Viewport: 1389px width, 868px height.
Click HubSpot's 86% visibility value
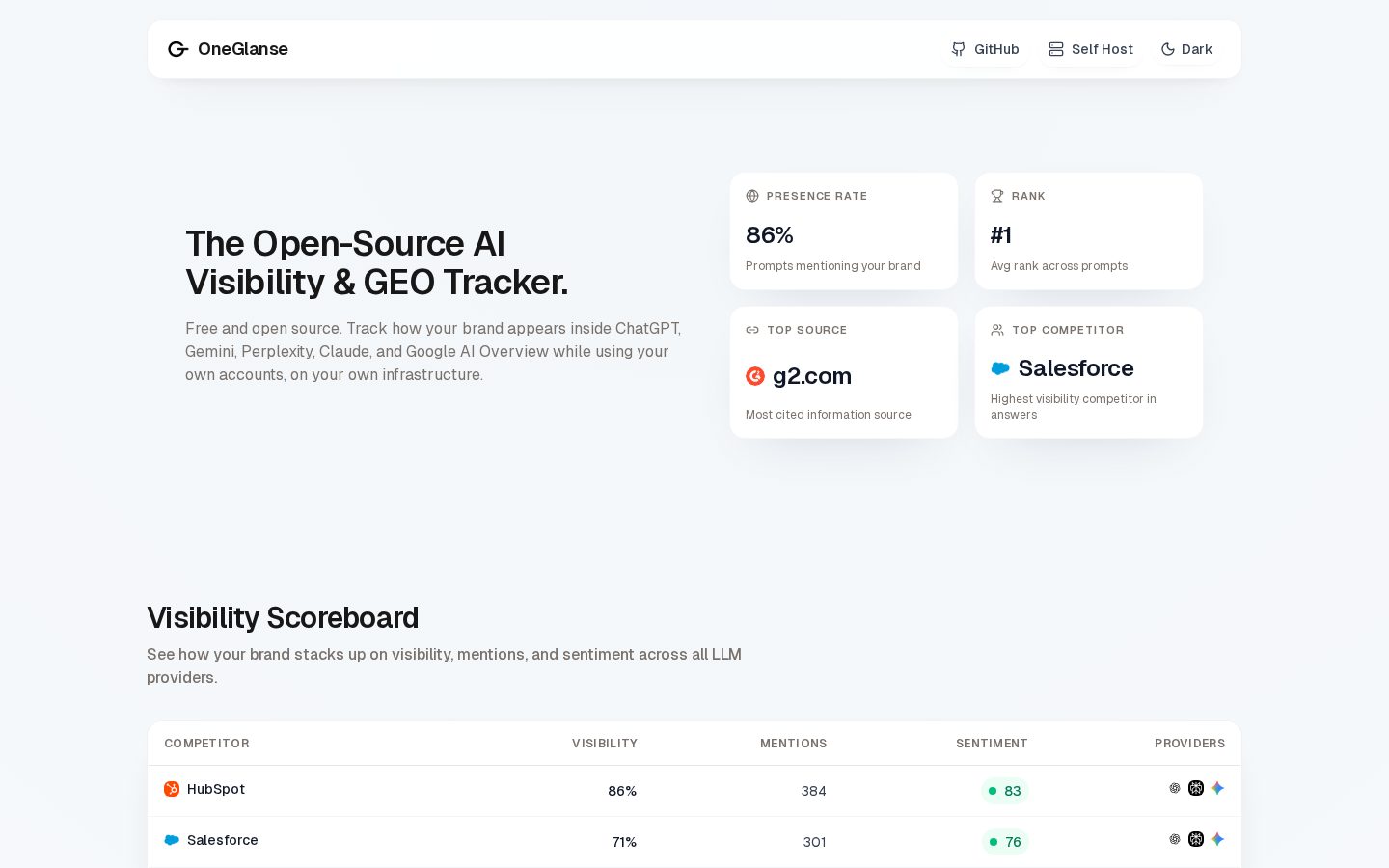pos(622,791)
